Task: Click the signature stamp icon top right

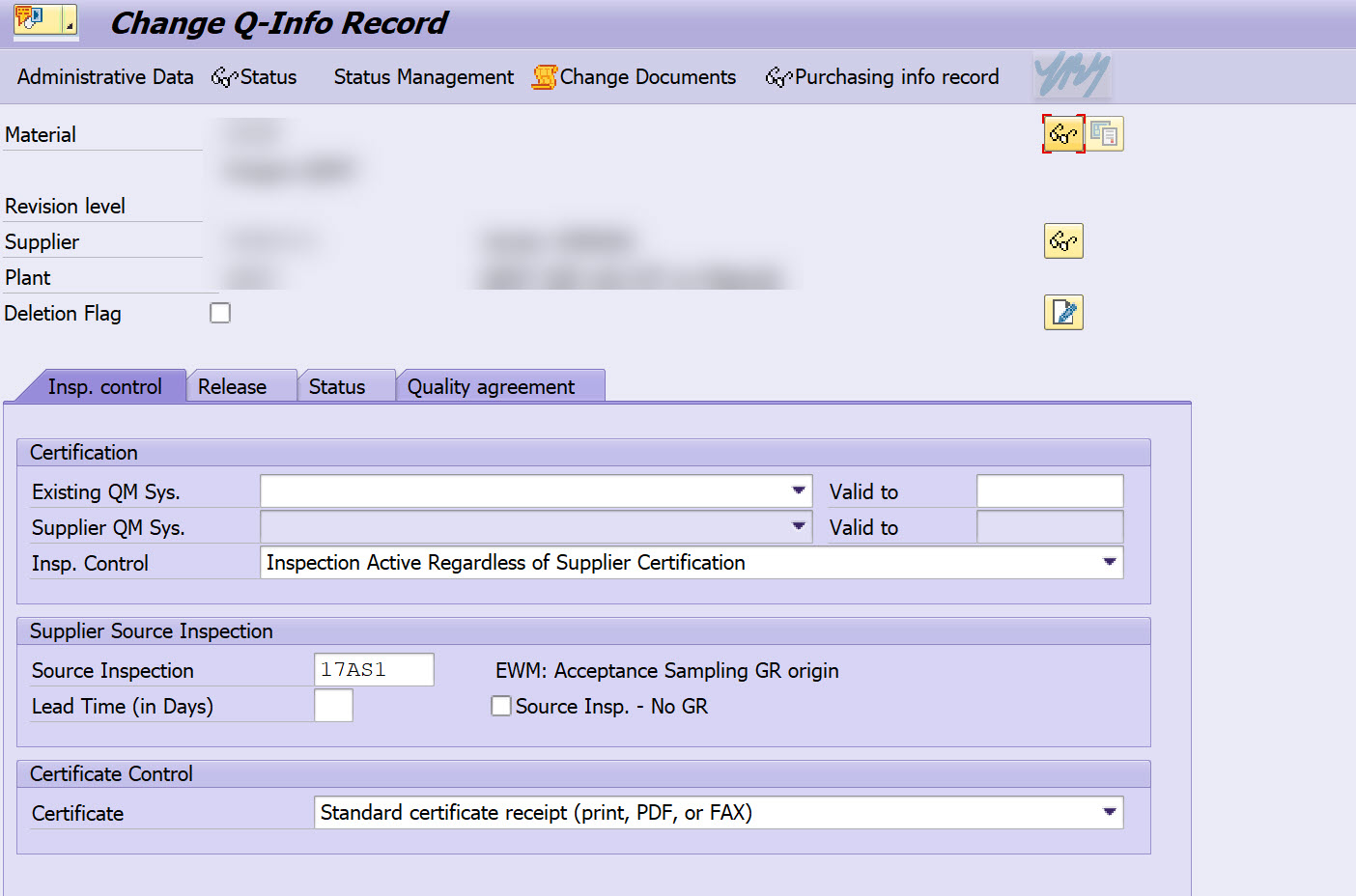Action: click(1070, 76)
